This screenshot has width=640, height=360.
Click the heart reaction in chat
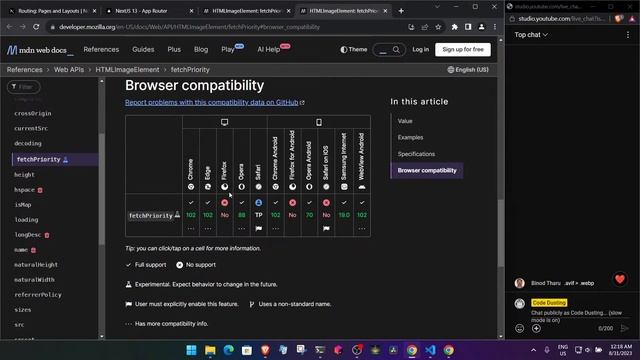point(620,279)
